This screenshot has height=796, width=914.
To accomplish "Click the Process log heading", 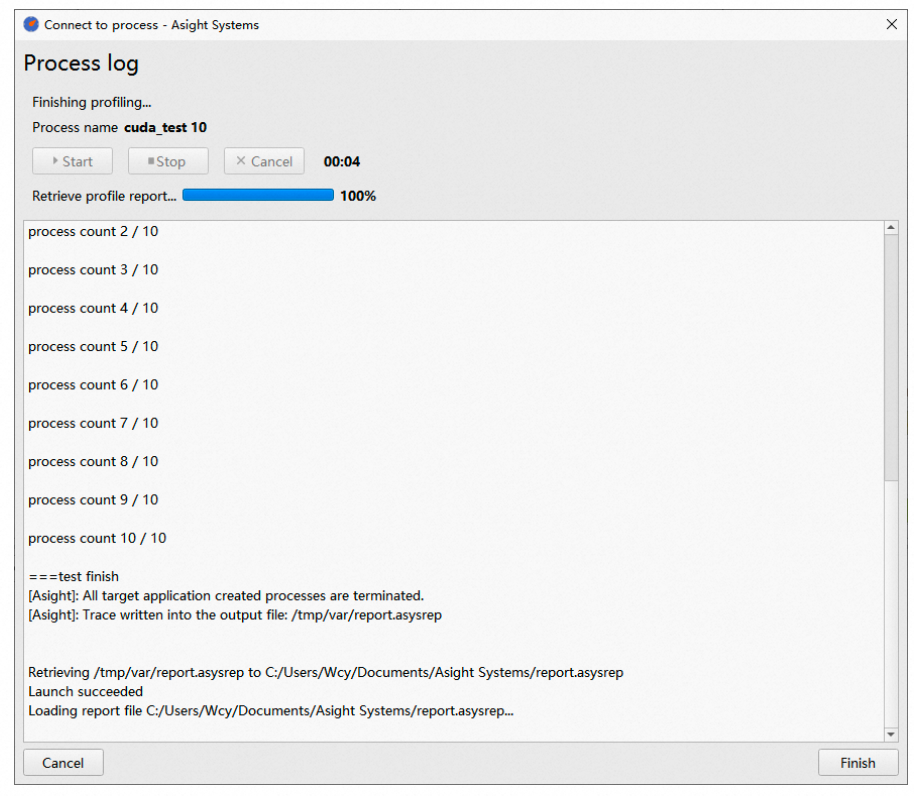I will (81, 63).
